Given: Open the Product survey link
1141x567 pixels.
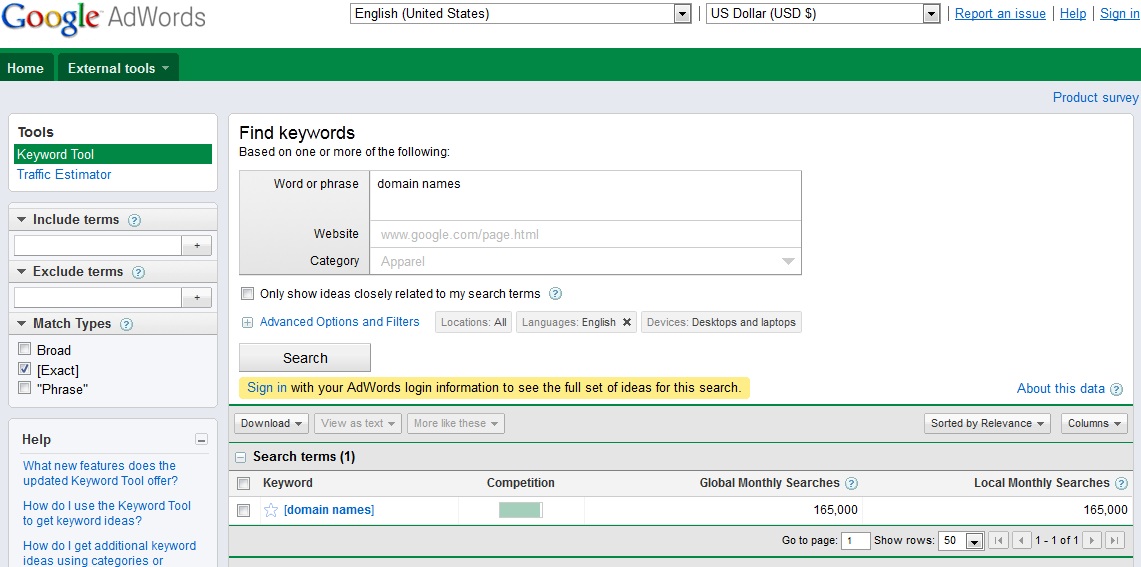Looking at the screenshot, I should (x=1095, y=98).
